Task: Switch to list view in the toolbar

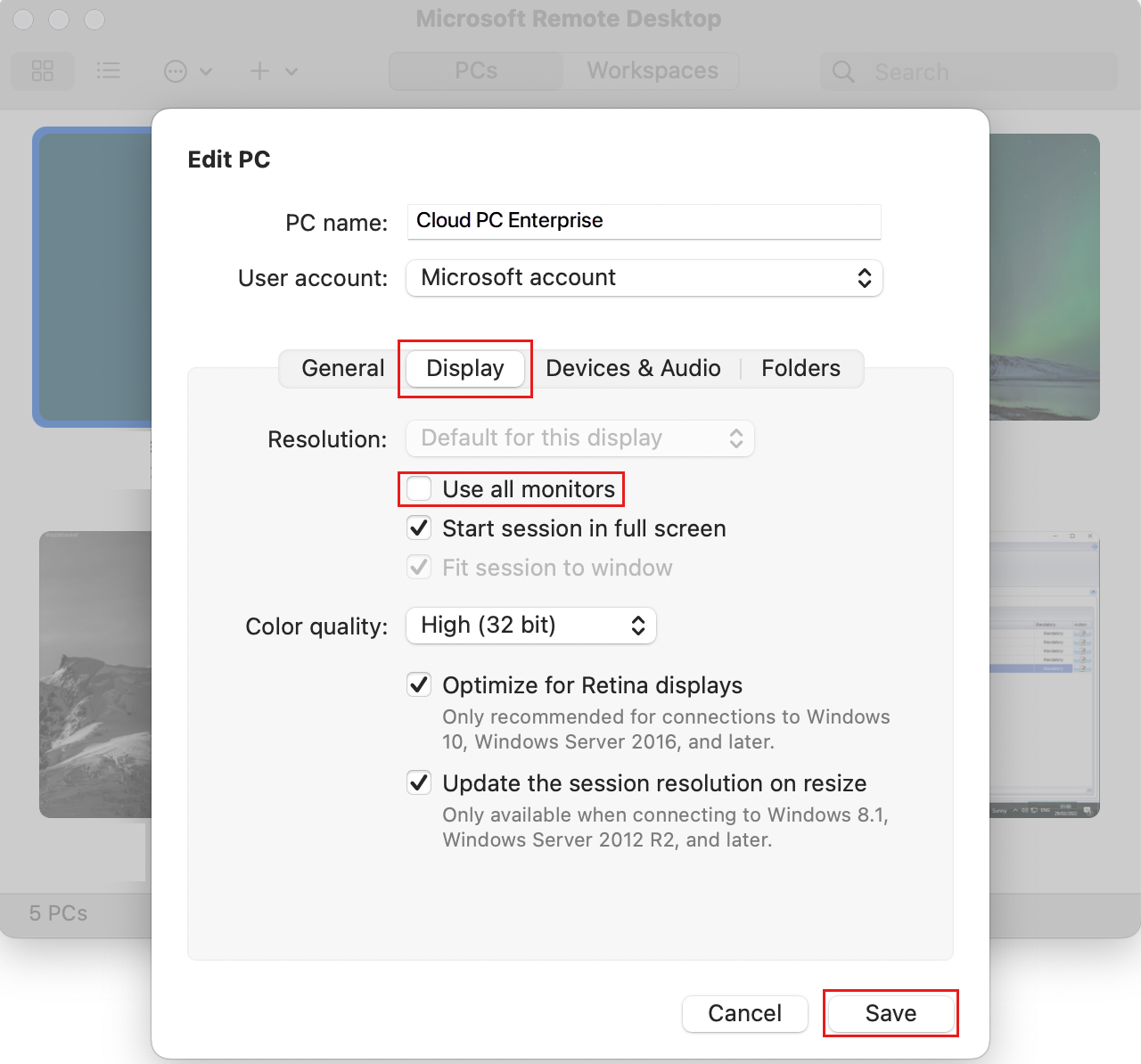Action: (109, 70)
